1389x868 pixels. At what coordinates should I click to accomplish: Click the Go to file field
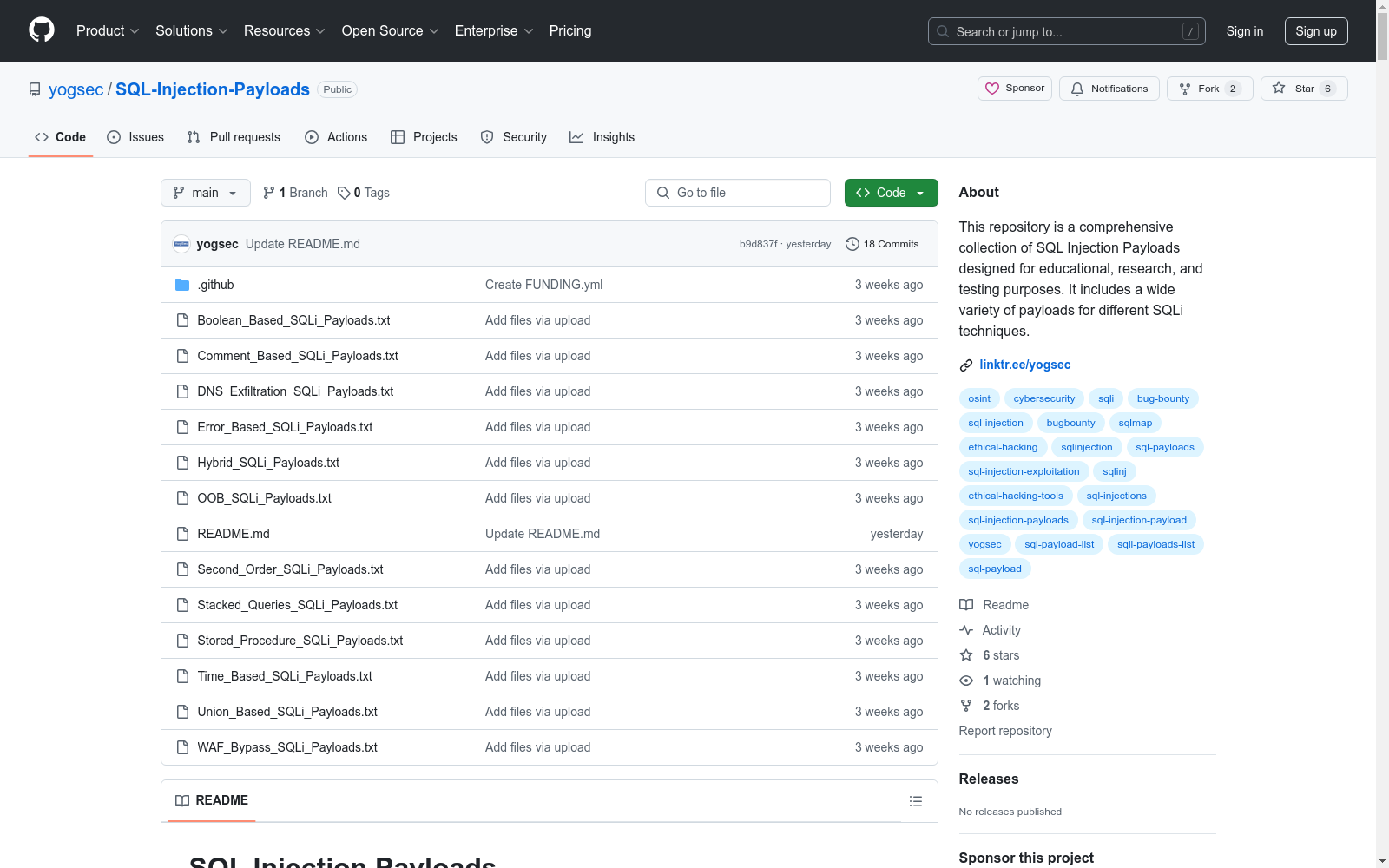(738, 193)
